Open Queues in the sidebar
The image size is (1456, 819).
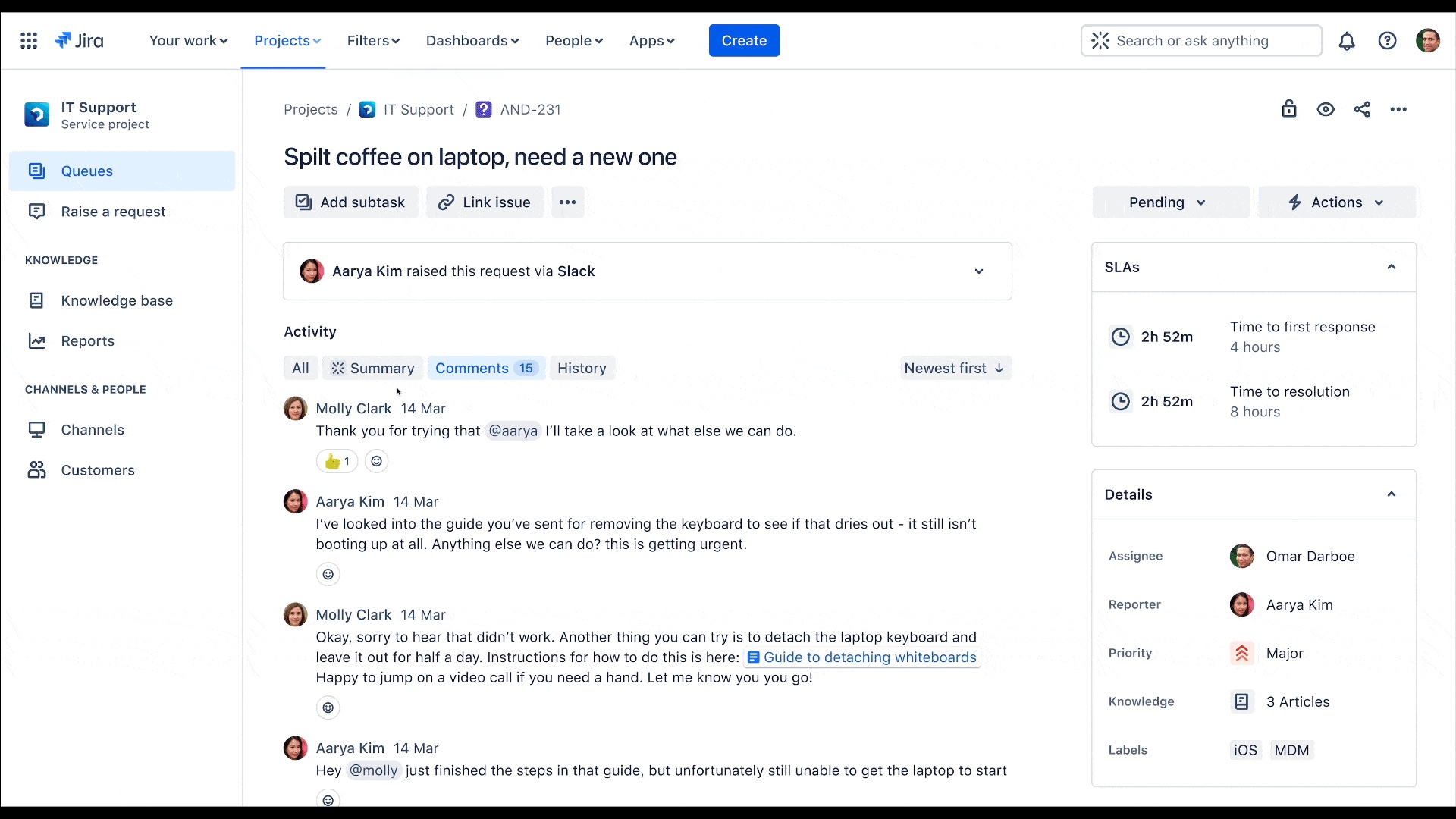[122, 171]
